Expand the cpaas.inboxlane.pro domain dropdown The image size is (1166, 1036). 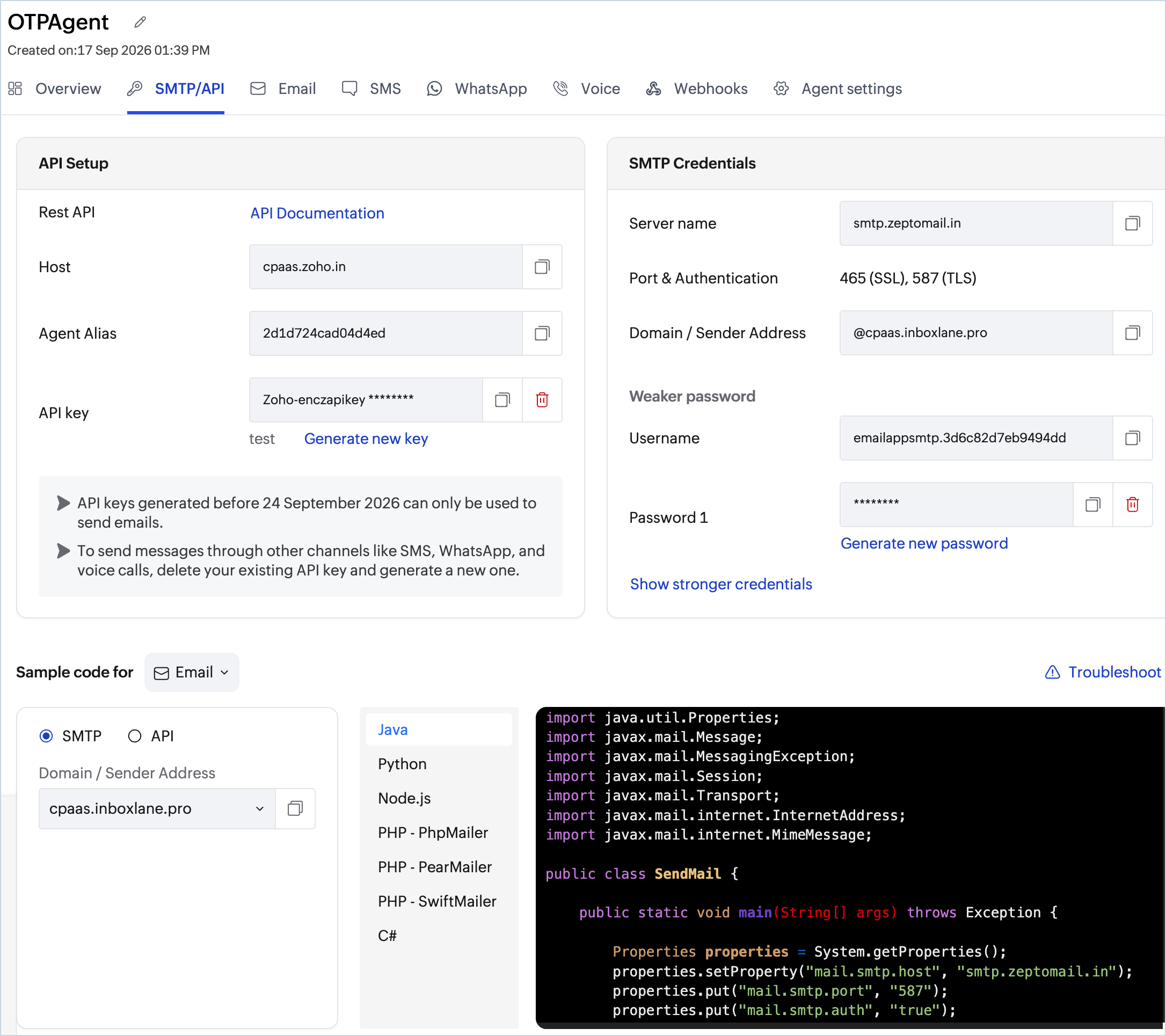(x=157, y=808)
